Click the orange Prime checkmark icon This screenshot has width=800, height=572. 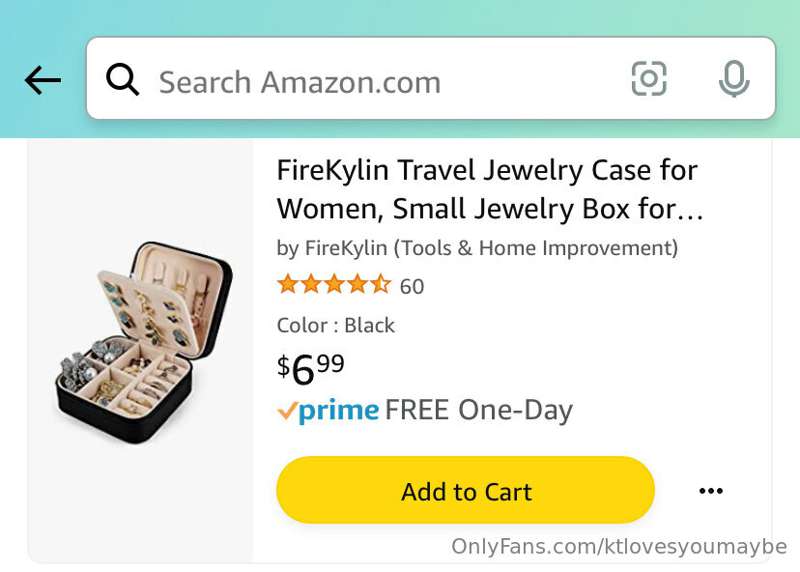(287, 410)
